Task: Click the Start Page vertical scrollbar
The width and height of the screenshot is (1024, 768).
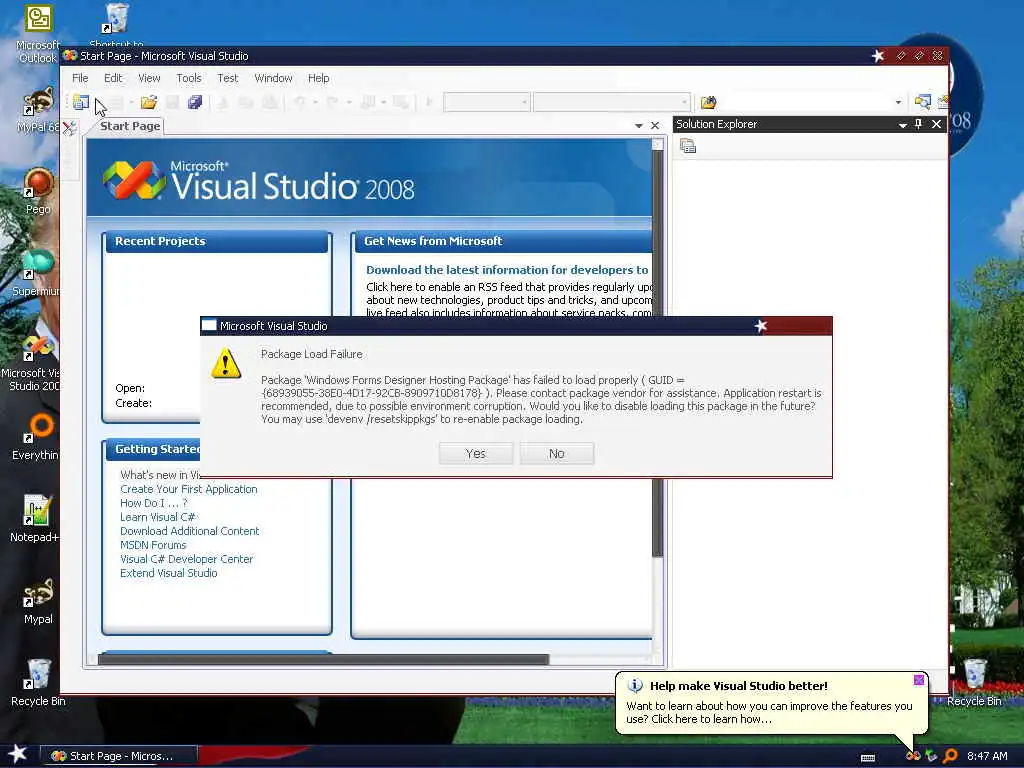Action: pyautogui.click(x=658, y=353)
